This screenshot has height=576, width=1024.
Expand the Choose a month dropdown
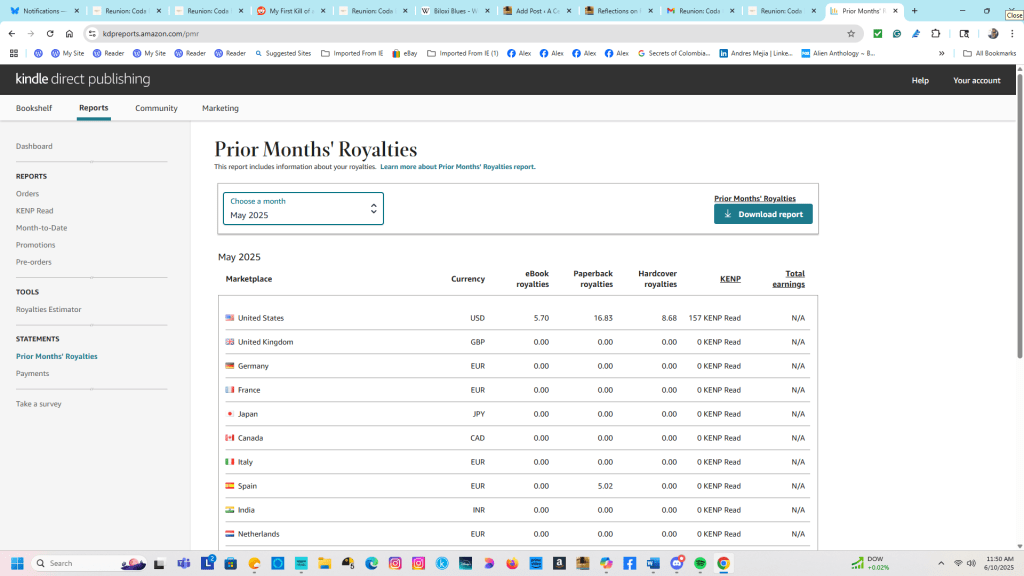(x=303, y=208)
